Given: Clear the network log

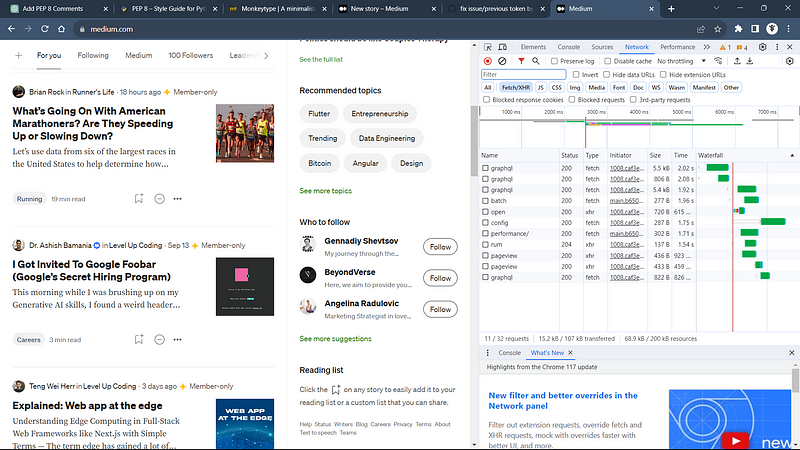Looking at the screenshot, I should [x=502, y=61].
